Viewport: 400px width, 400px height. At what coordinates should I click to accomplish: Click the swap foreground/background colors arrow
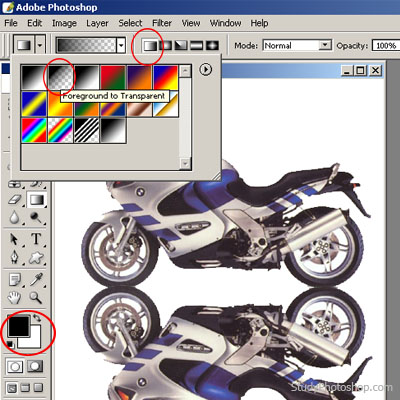point(37,318)
